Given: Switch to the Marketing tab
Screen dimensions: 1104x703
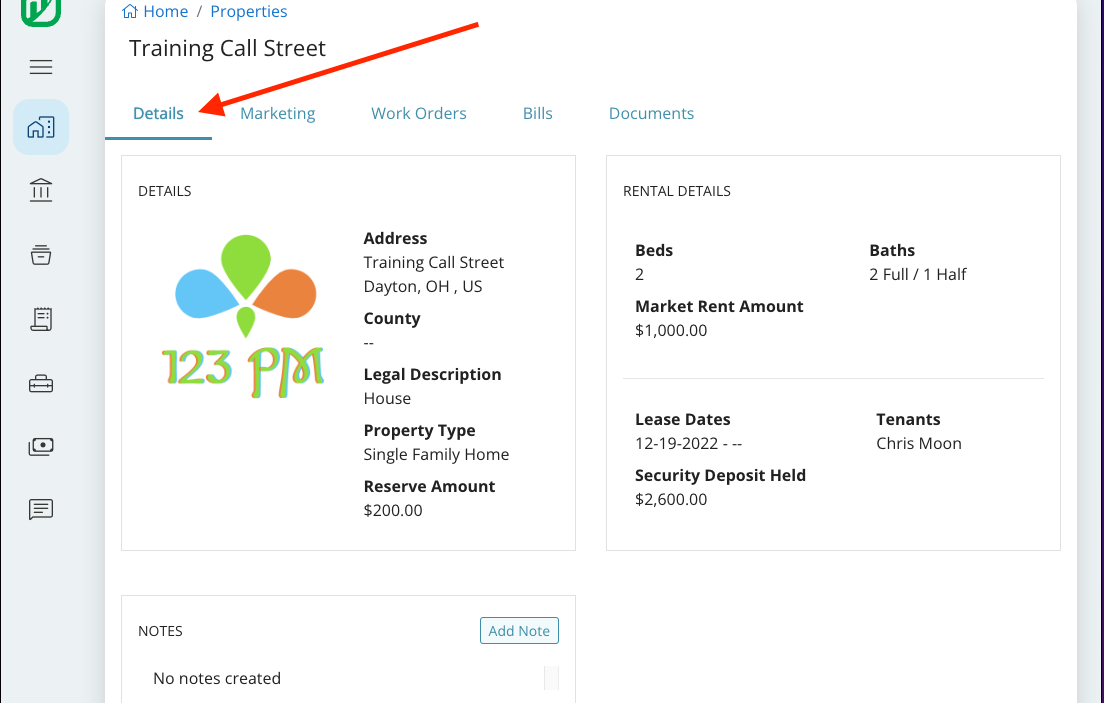Looking at the screenshot, I should [277, 113].
